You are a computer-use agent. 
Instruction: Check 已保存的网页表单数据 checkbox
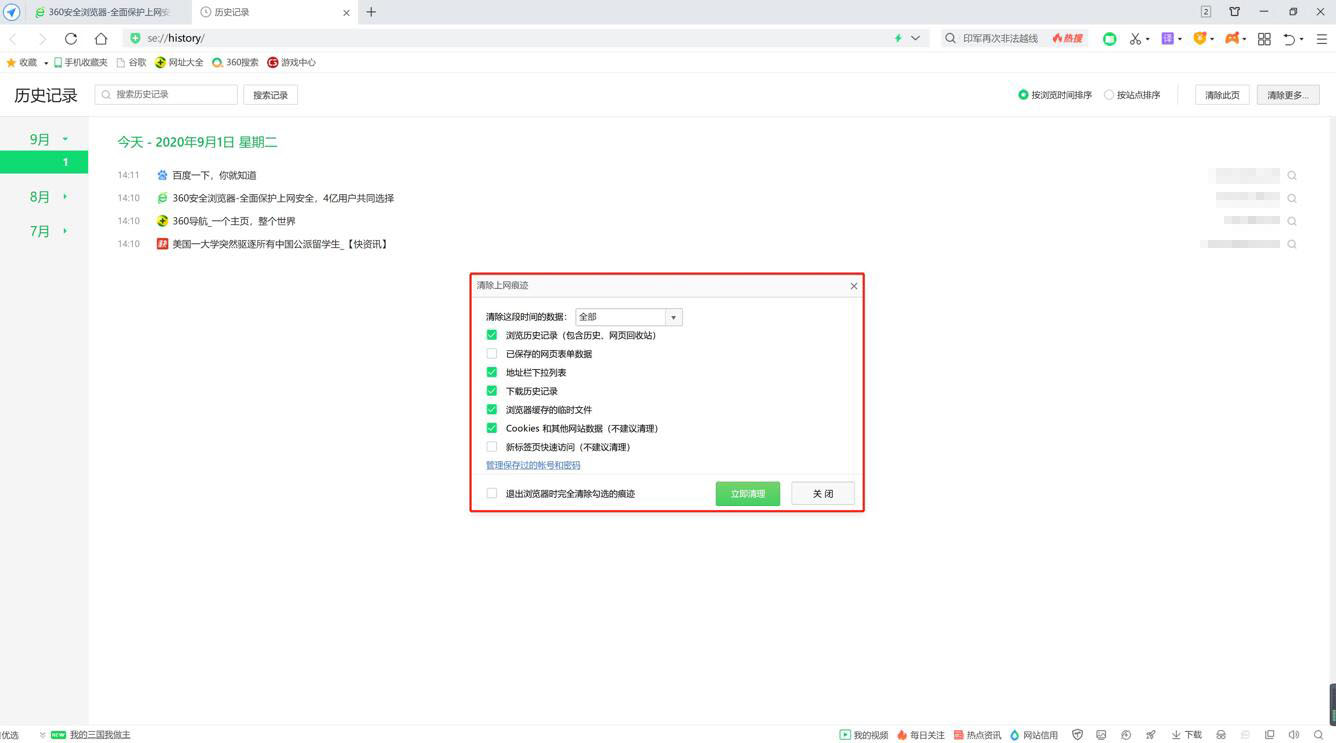click(x=491, y=353)
